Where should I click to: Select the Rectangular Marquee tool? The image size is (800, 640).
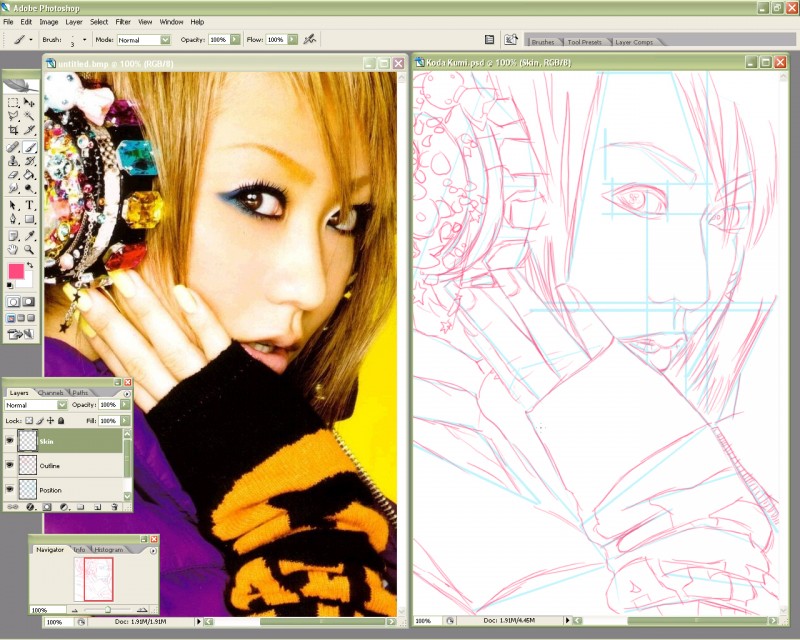[13, 103]
